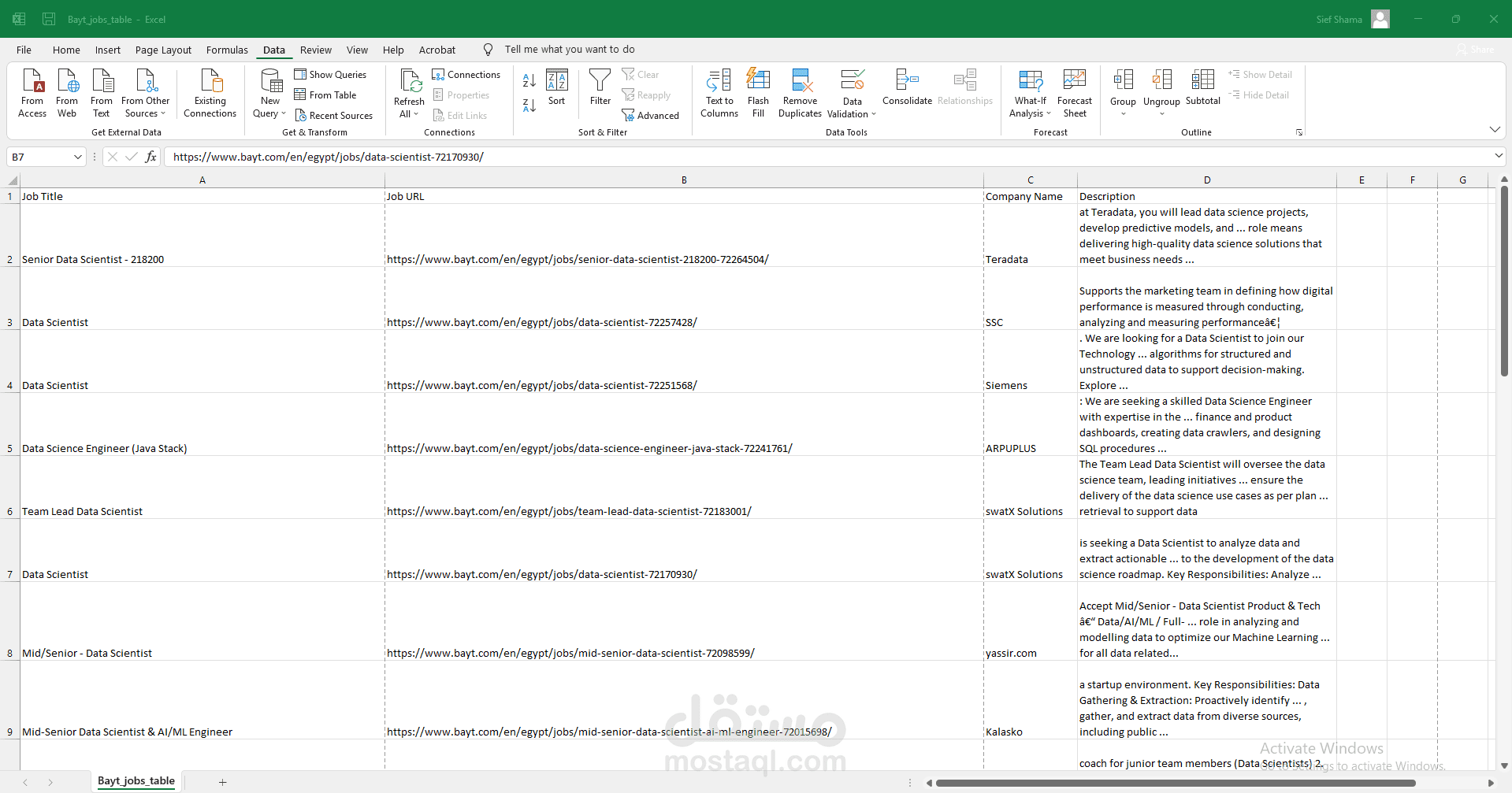Open the Page Layout tab
The height and width of the screenshot is (793, 1512).
[163, 50]
